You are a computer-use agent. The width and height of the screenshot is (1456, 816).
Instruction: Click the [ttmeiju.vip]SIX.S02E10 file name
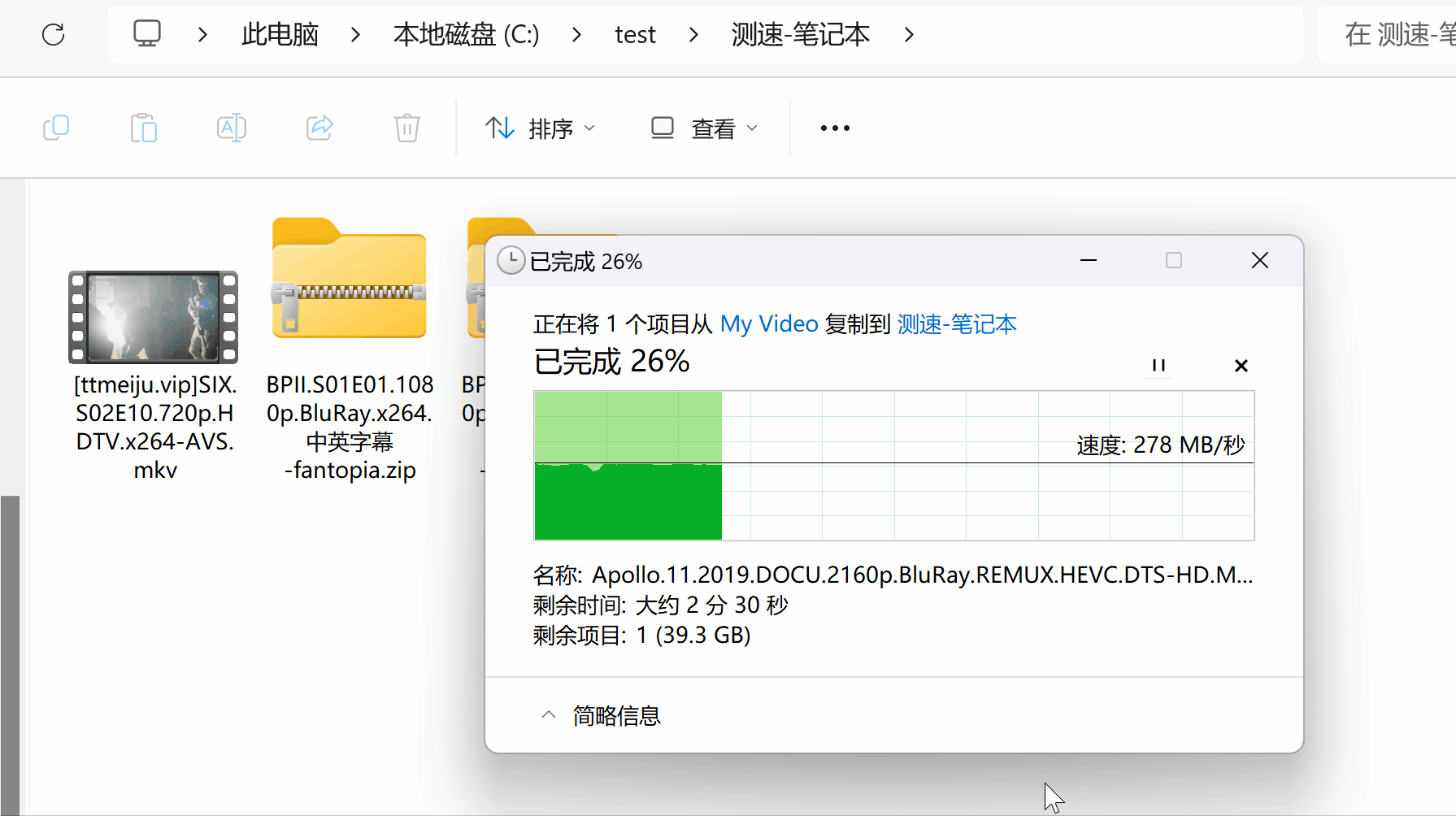[155, 428]
